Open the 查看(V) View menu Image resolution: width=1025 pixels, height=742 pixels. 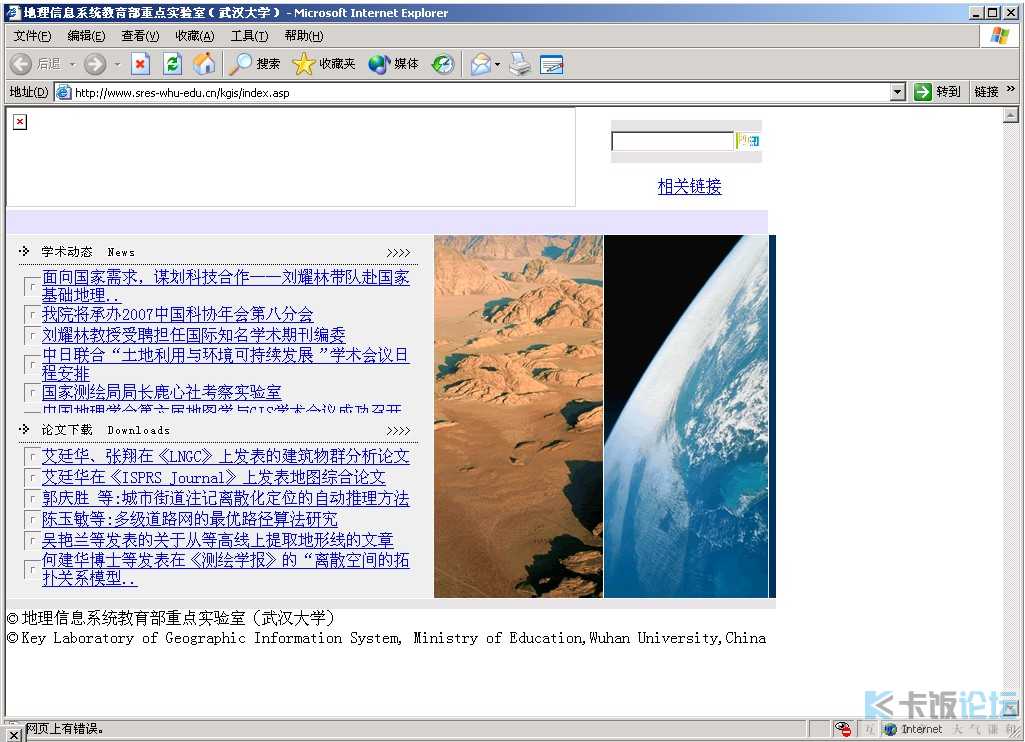click(x=140, y=36)
